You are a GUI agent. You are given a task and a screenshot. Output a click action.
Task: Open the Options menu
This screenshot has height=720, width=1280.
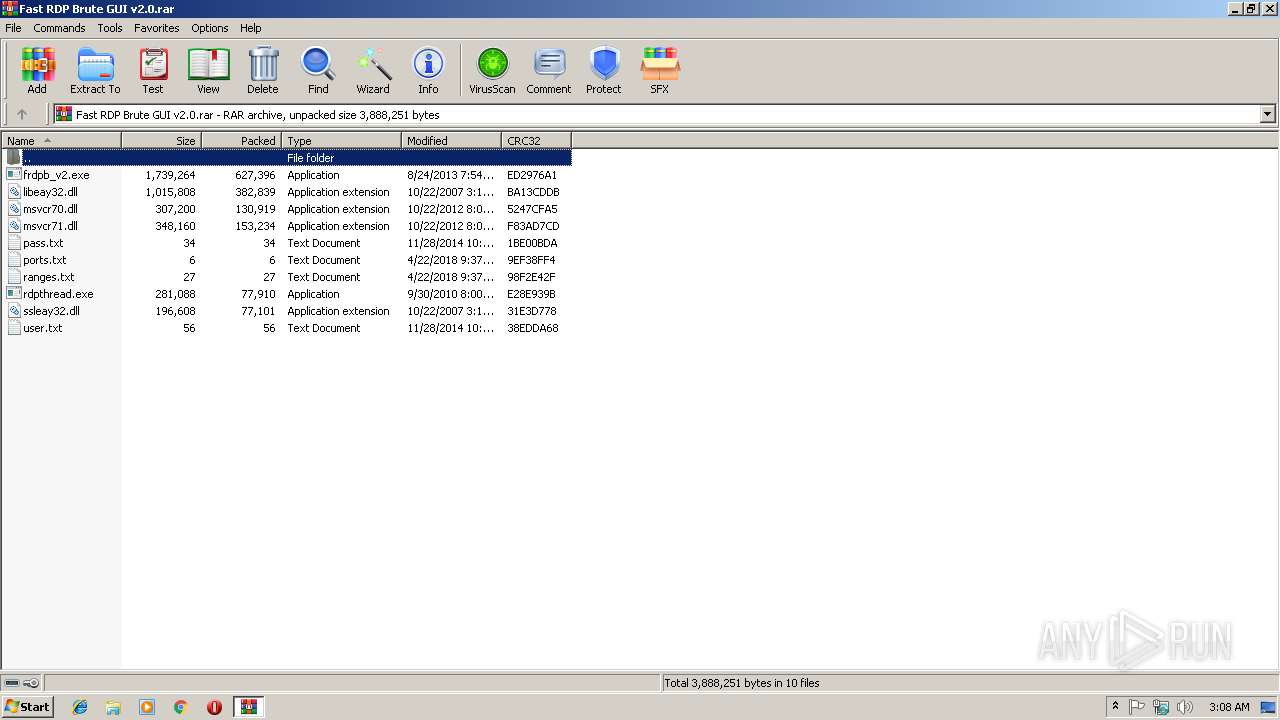[210, 28]
